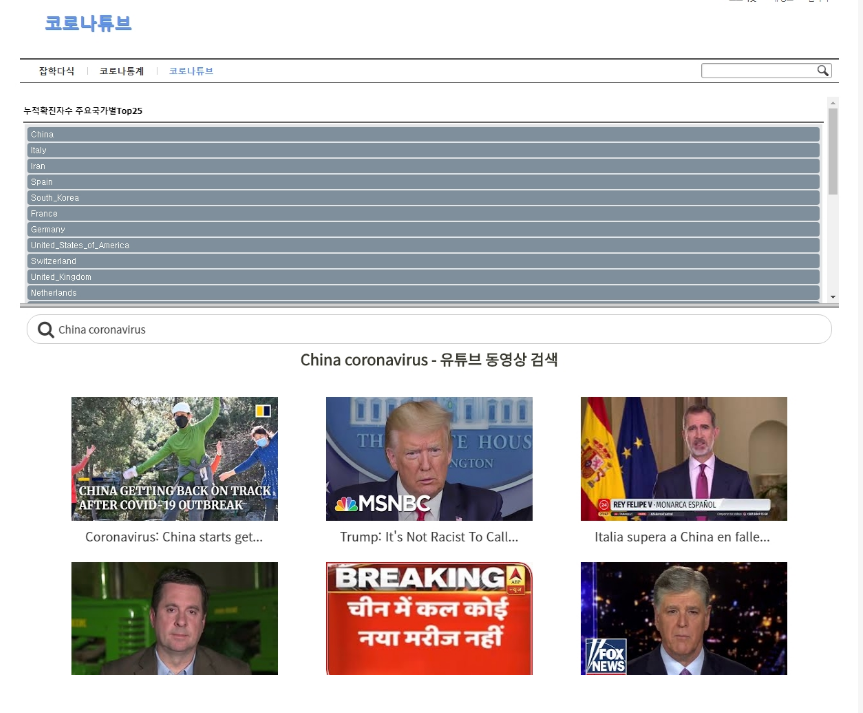Click the 'Italia supera a China' video title
This screenshot has width=863, height=713.
[x=684, y=537]
